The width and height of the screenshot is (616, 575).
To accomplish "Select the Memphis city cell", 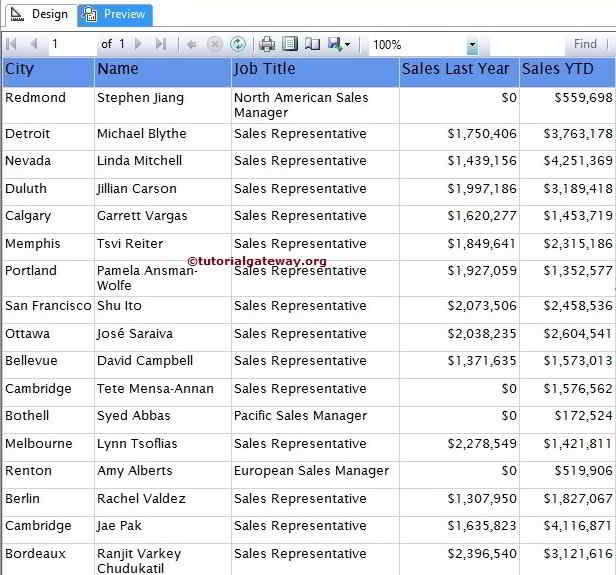I will (x=48, y=247).
